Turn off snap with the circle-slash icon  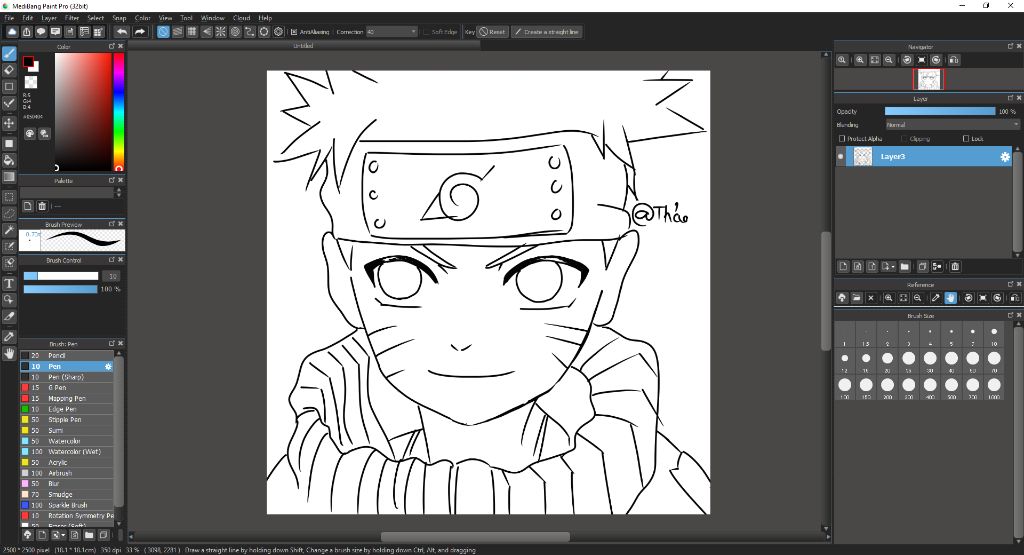coord(163,31)
